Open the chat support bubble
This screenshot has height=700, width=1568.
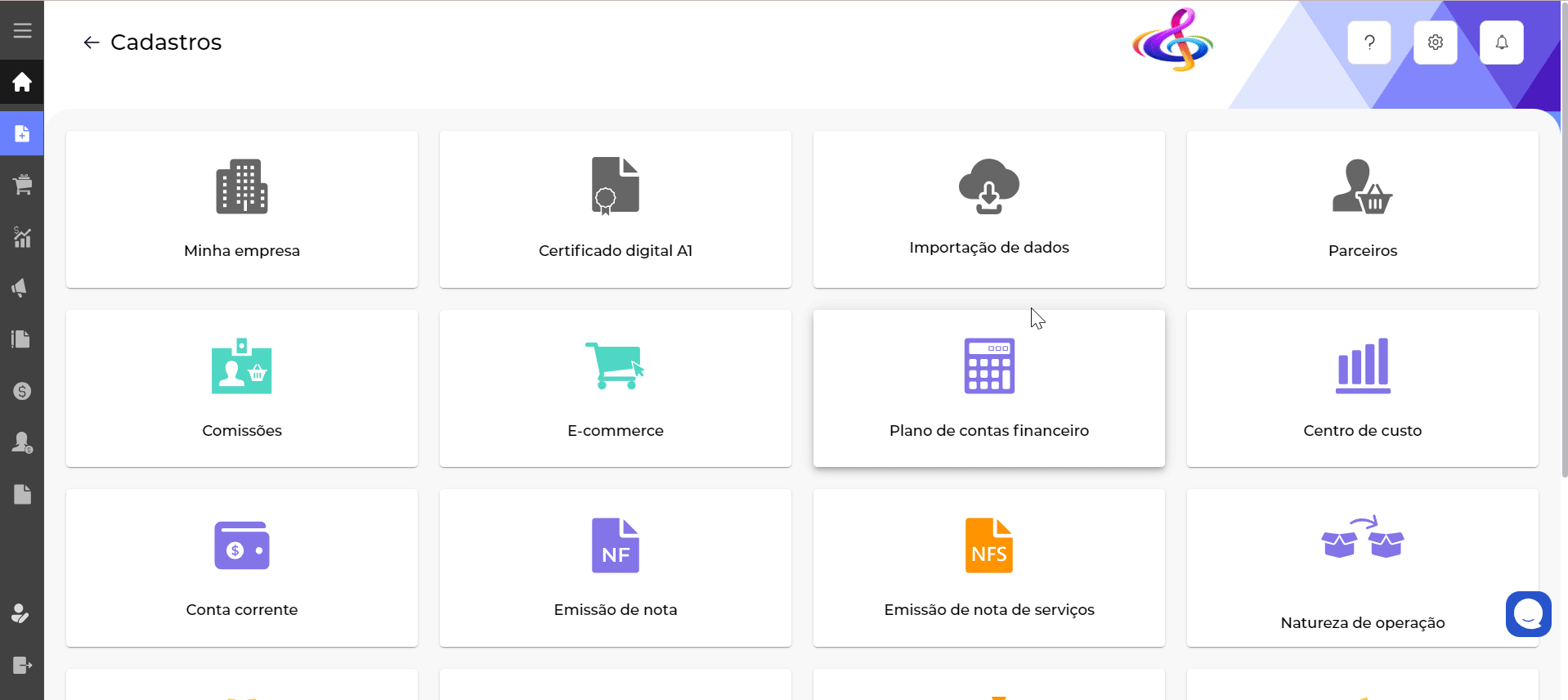(x=1528, y=613)
